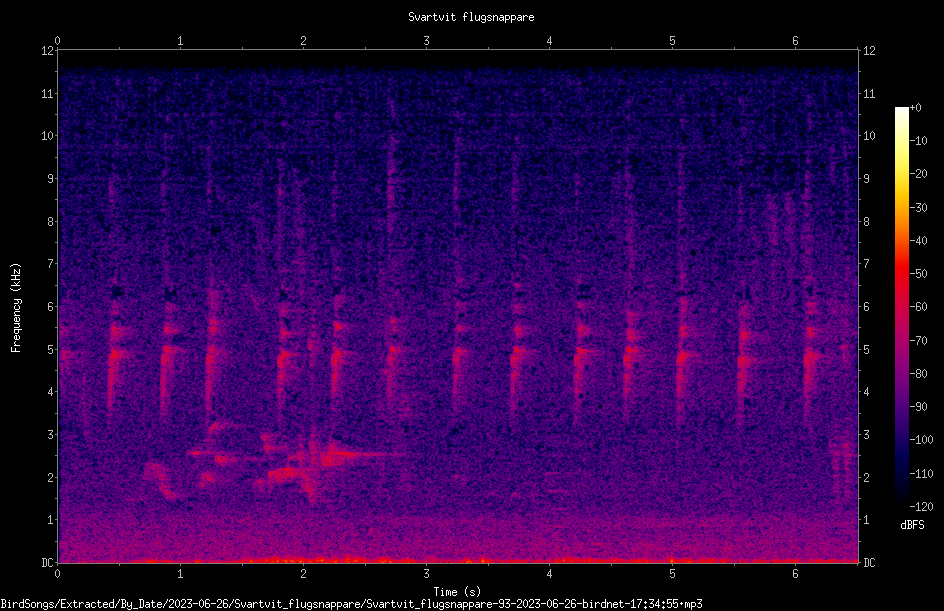Select the "-120" color scale label
The width and height of the screenshot is (944, 611).
click(921, 507)
